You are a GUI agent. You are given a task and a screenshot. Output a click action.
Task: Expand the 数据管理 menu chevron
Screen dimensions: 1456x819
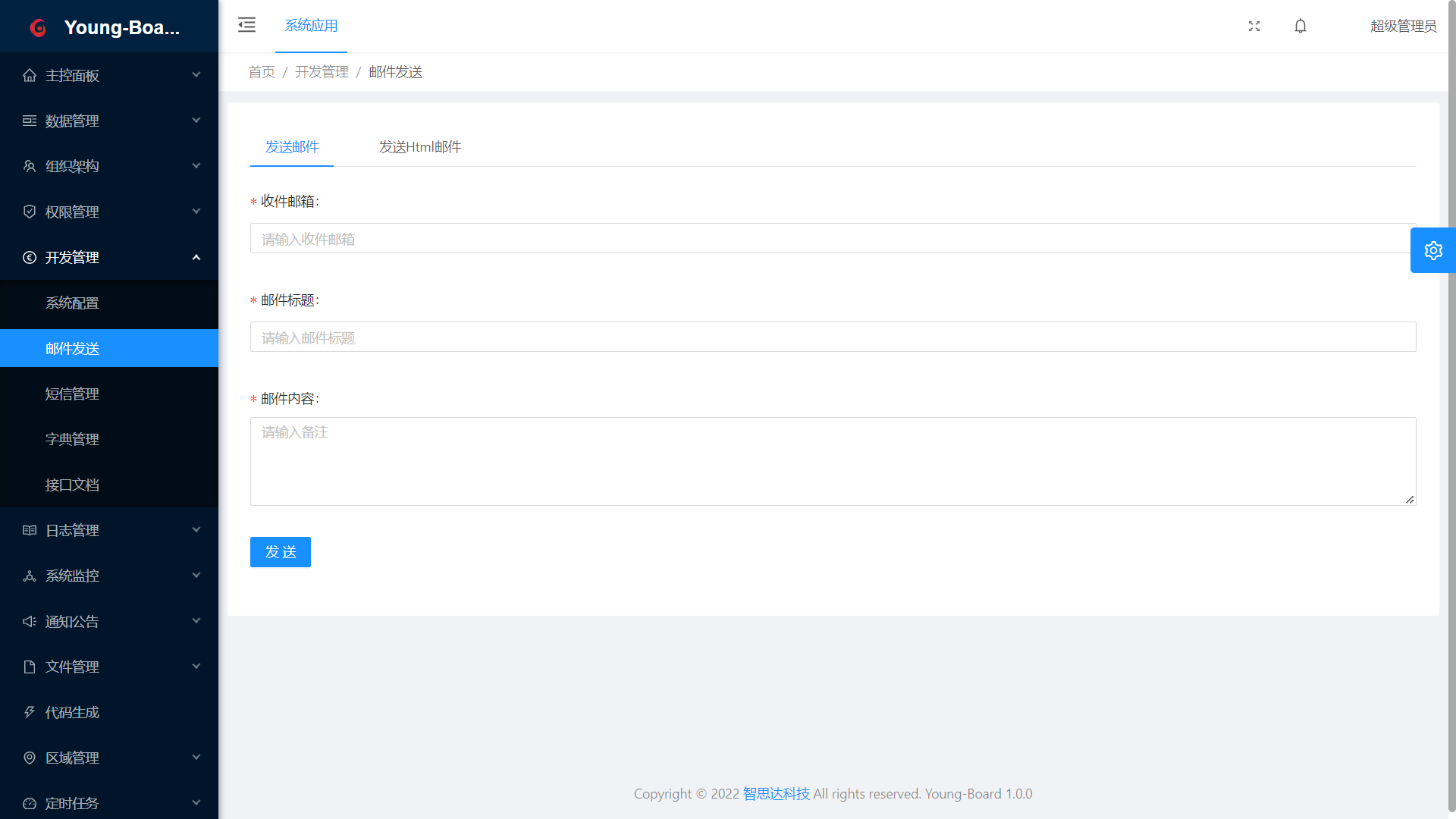(196, 121)
